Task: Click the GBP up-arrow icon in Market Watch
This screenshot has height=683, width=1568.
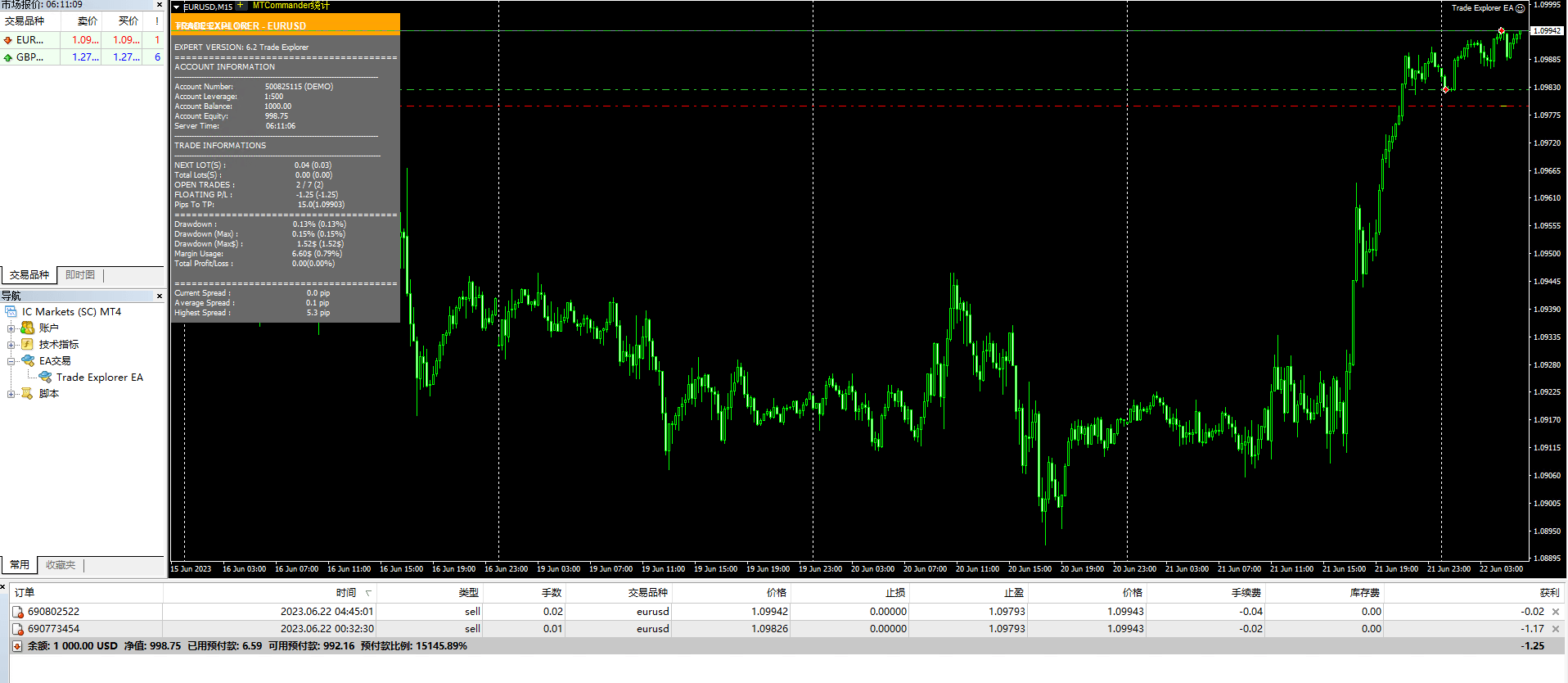Action: (8, 57)
